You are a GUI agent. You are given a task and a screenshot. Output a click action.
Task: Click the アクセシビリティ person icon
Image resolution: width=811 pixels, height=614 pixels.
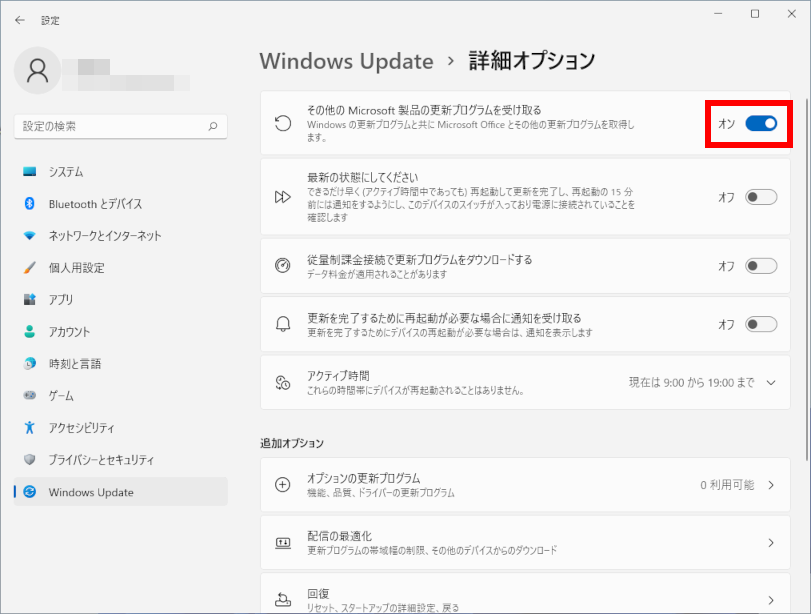pyautogui.click(x=29, y=428)
